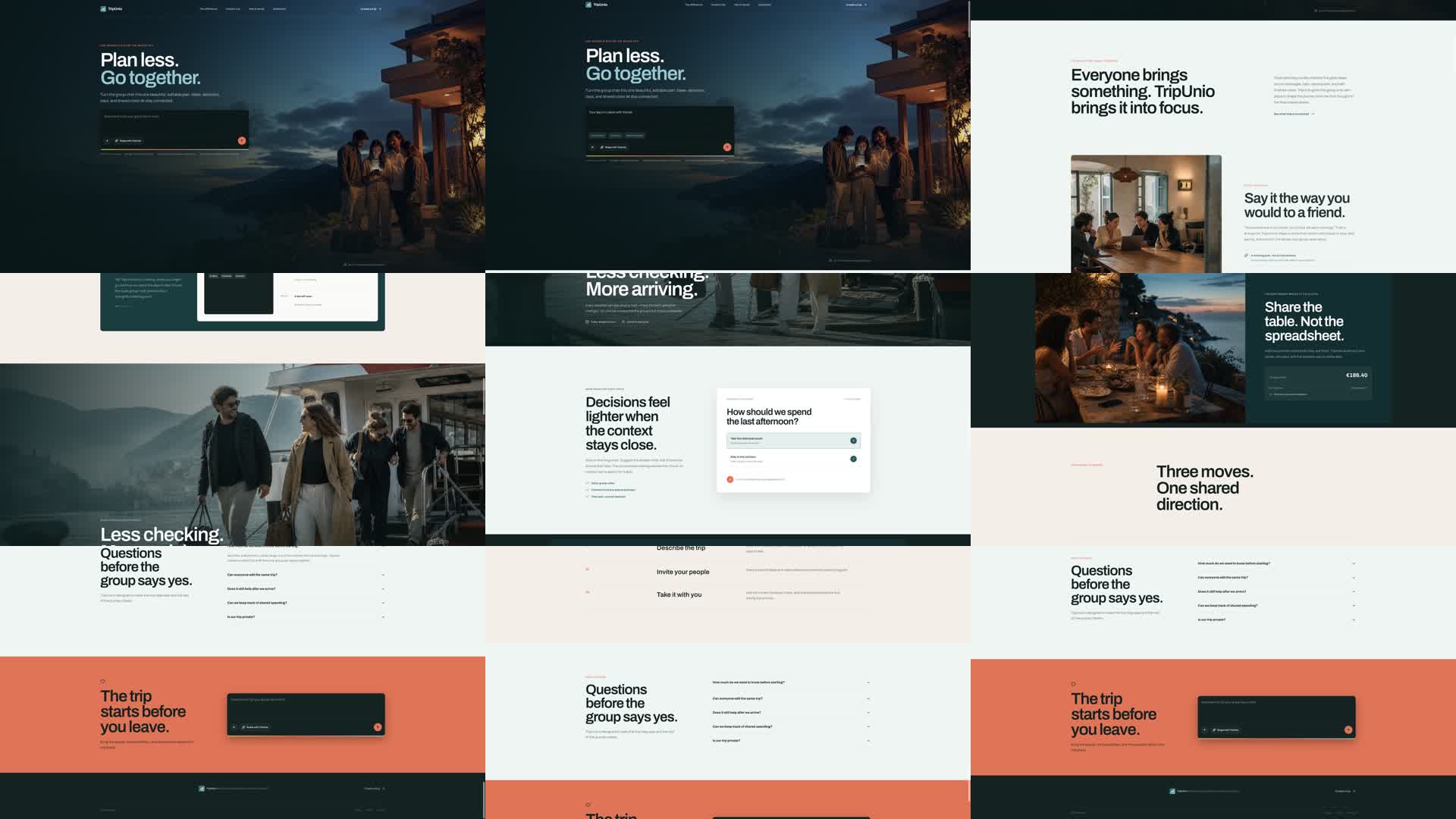Image resolution: width=1456 pixels, height=819 pixels.
Task: Select the 'Stay in the old town' poll radio
Action: tap(853, 459)
